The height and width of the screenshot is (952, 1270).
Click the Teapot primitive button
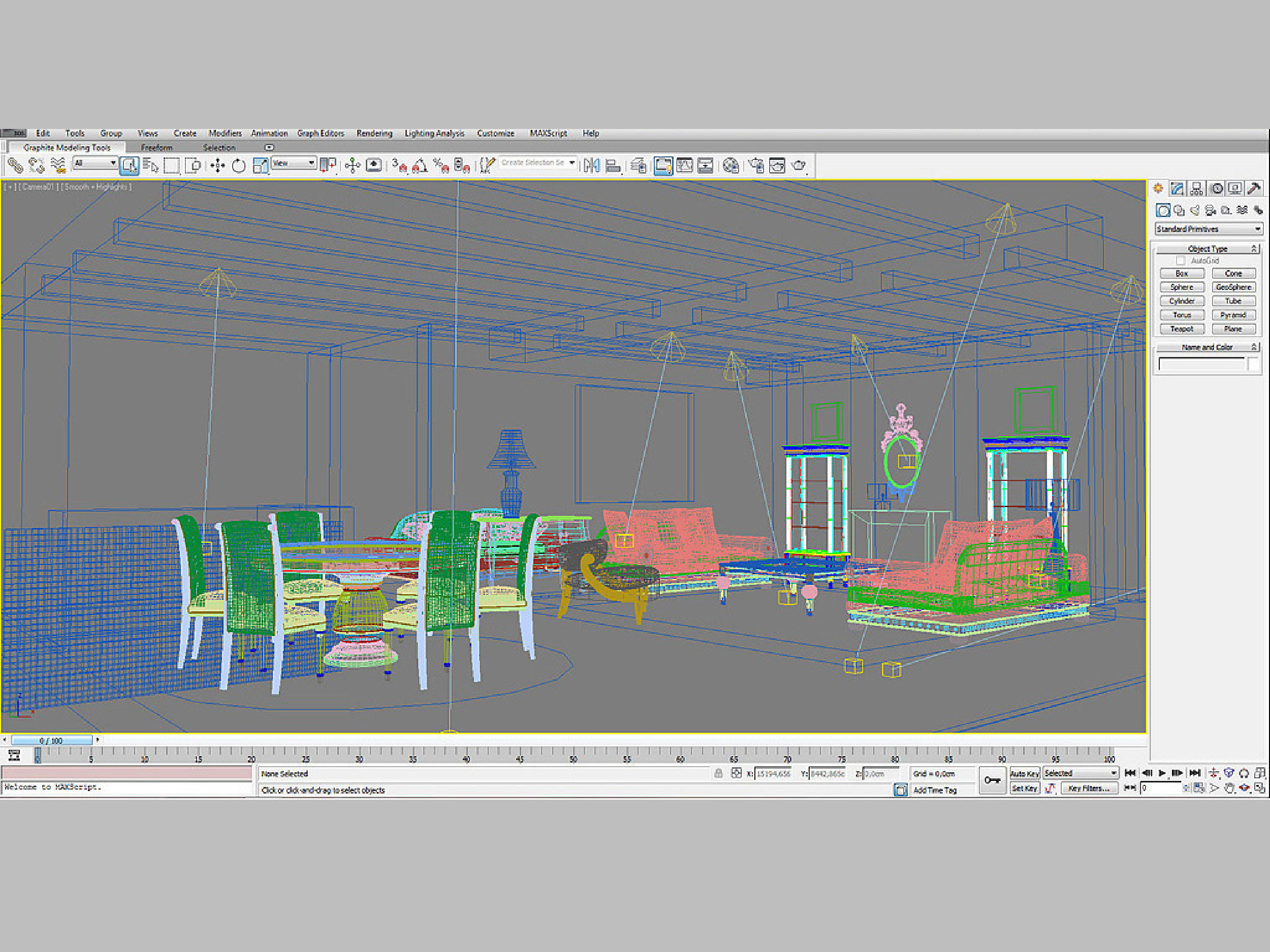pyautogui.click(x=1182, y=329)
